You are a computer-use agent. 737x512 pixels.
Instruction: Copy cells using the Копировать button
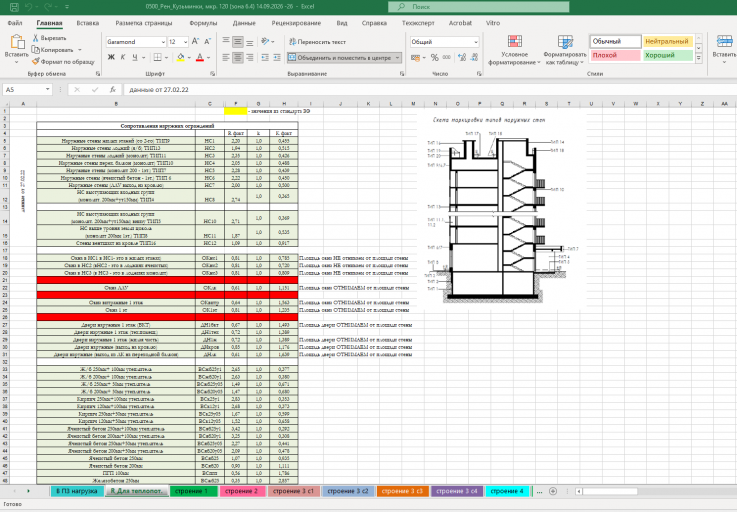[53, 50]
